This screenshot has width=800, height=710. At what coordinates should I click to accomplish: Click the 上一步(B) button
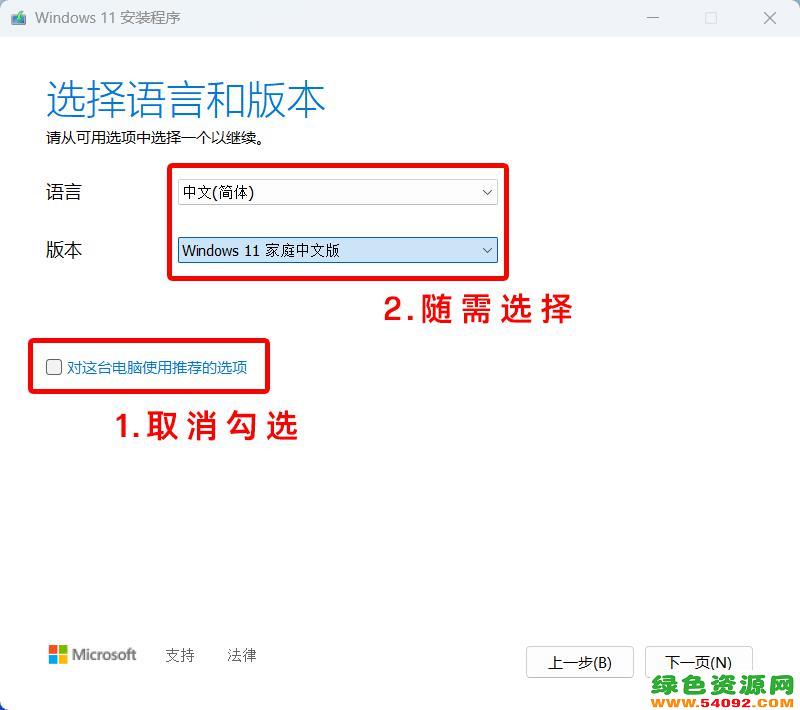580,661
